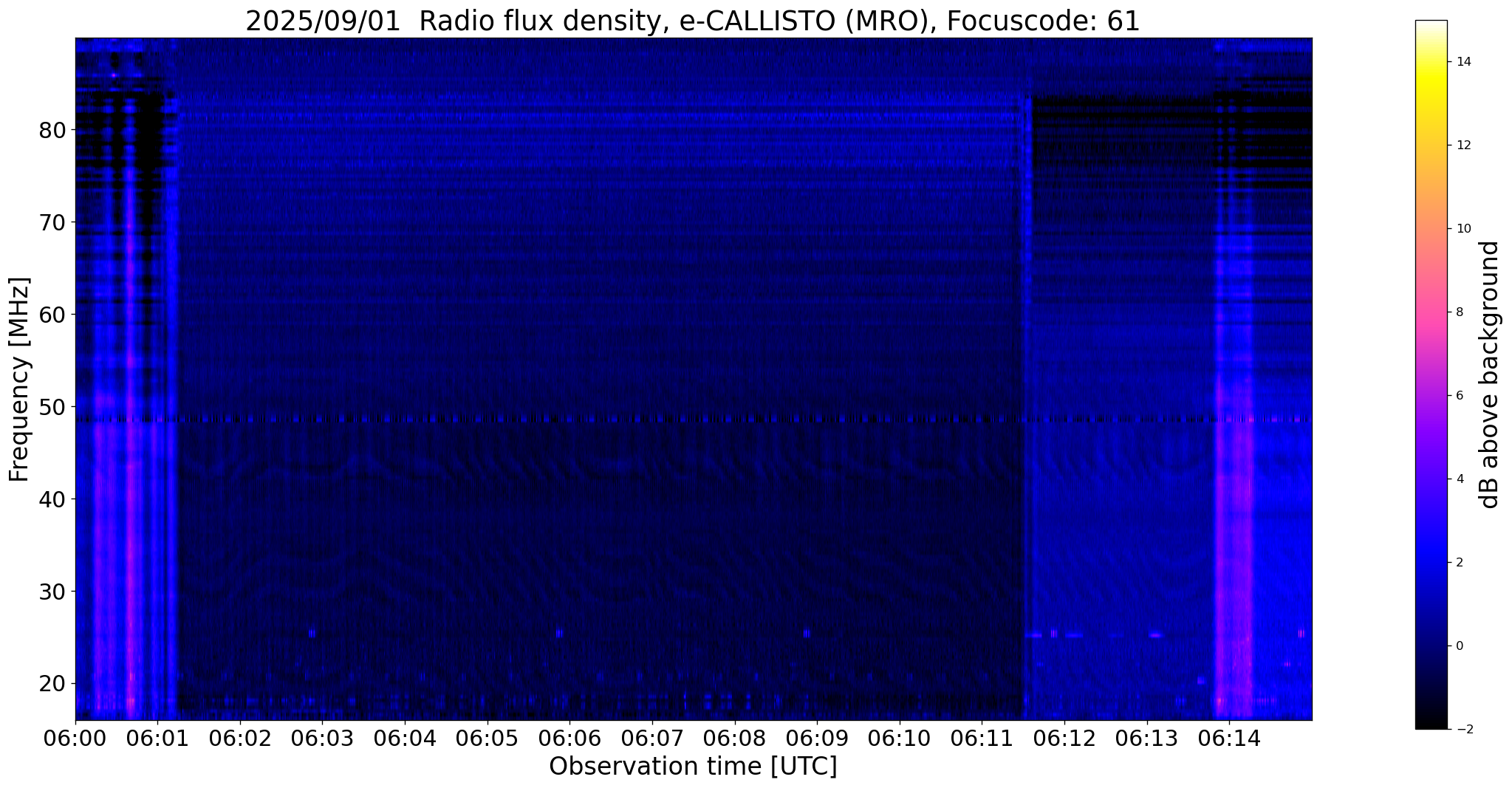Click the 06:06 time tick label
Image resolution: width=1512 pixels, height=788 pixels.
pos(569,739)
